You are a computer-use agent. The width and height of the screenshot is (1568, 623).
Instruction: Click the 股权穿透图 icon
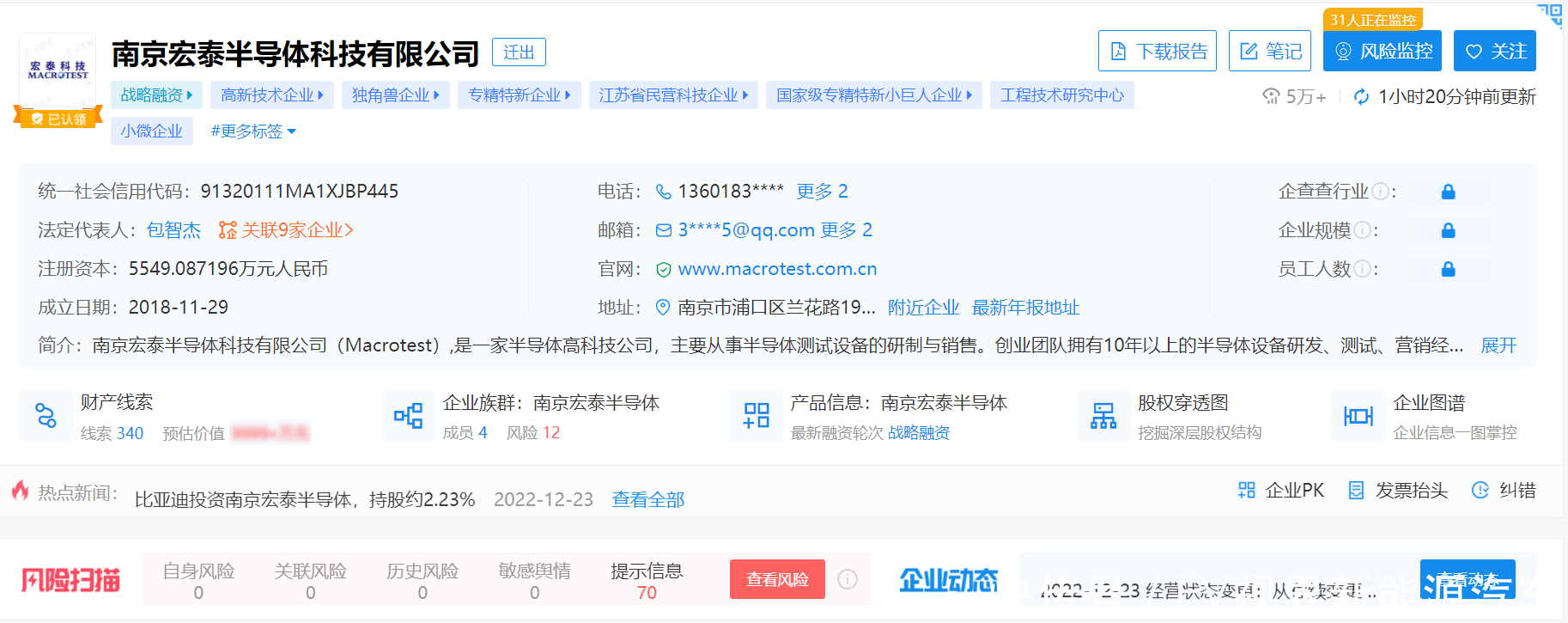(1103, 416)
